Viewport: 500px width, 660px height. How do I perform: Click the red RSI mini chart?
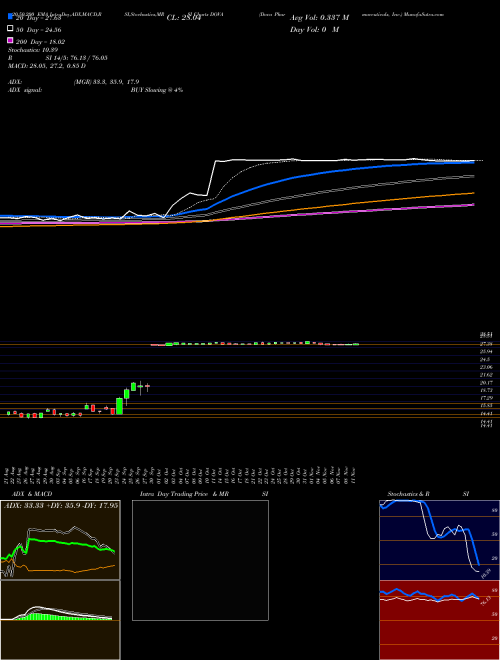[439, 620]
